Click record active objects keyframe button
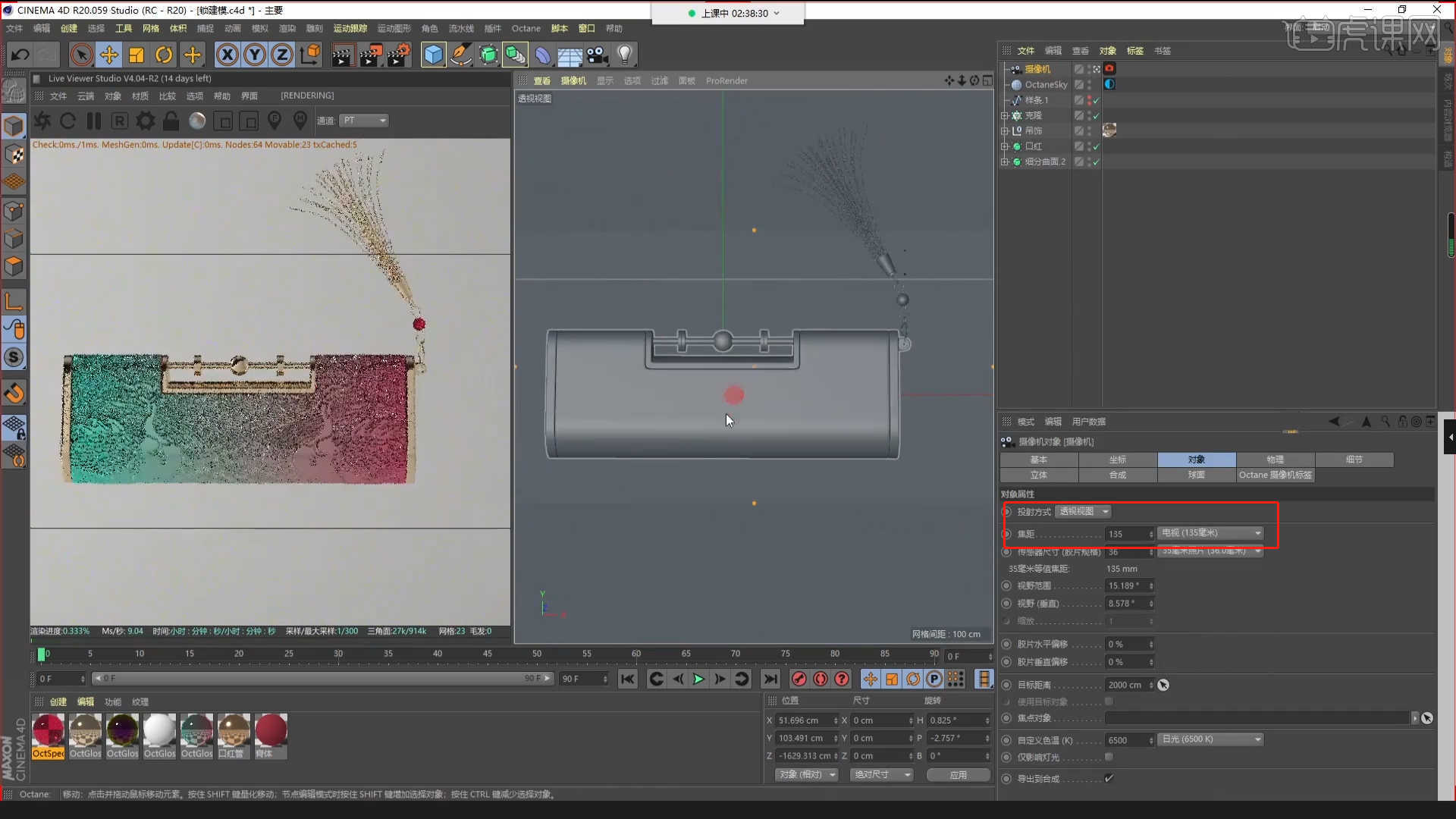Image resolution: width=1456 pixels, height=819 pixels. (799, 679)
